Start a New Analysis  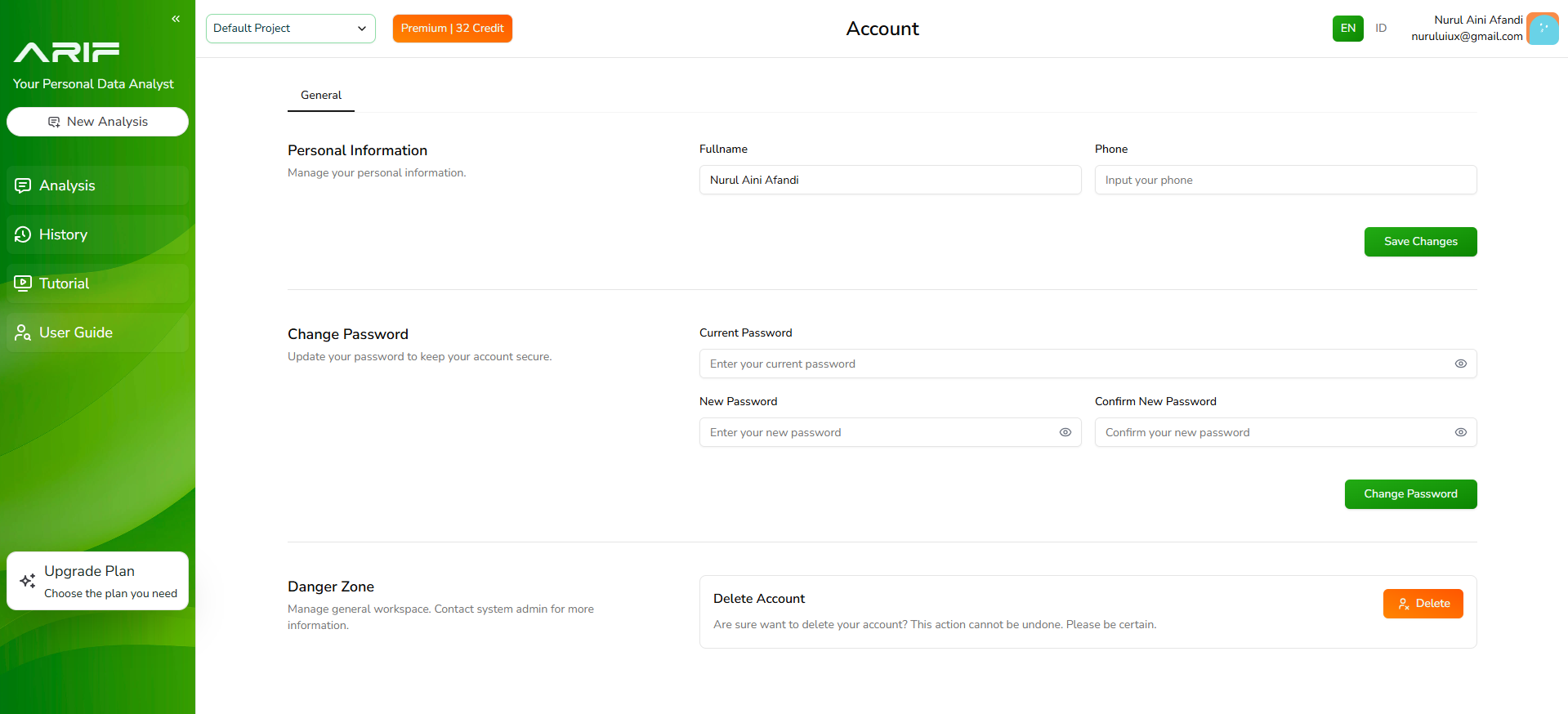pyautogui.click(x=97, y=122)
